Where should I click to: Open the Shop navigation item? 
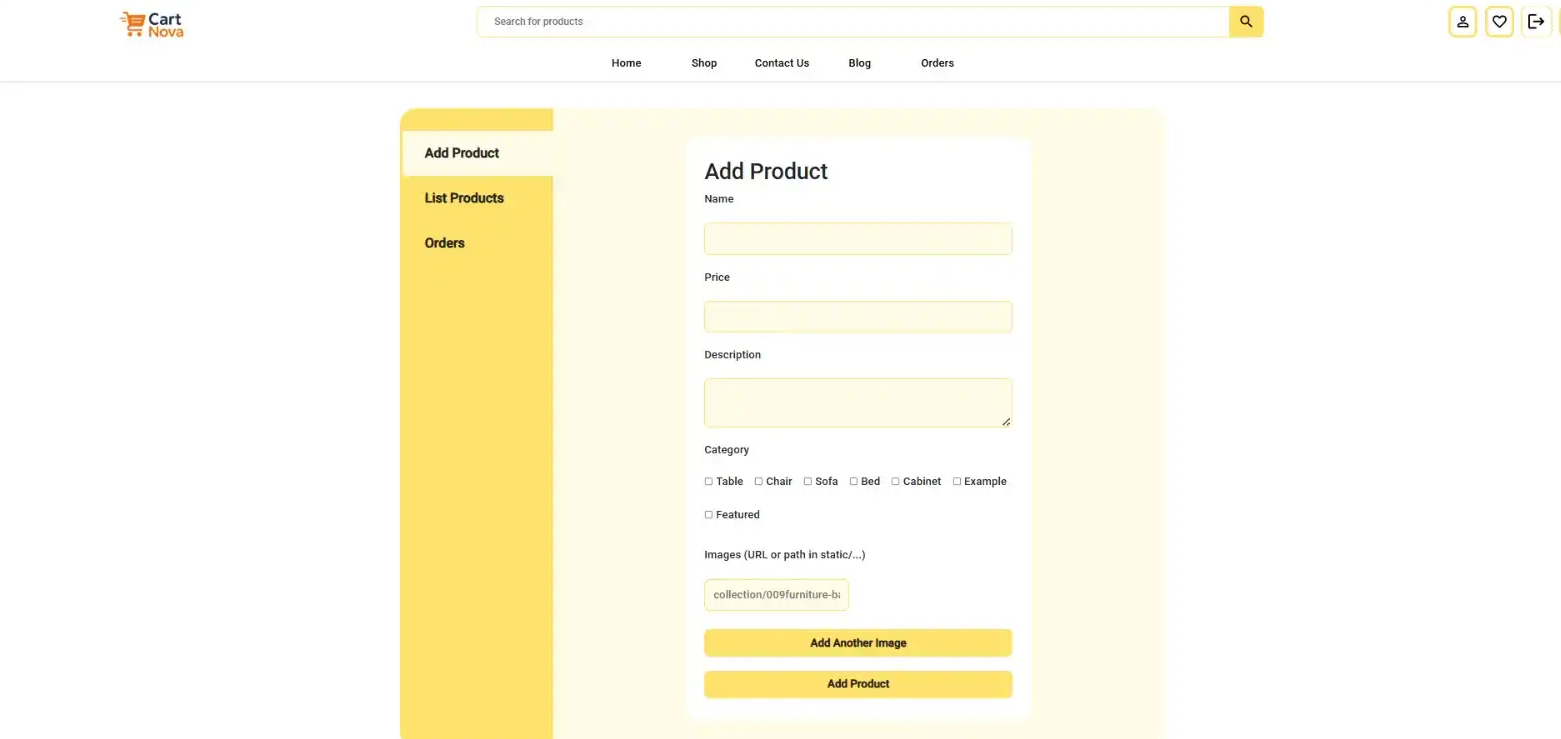704,63
